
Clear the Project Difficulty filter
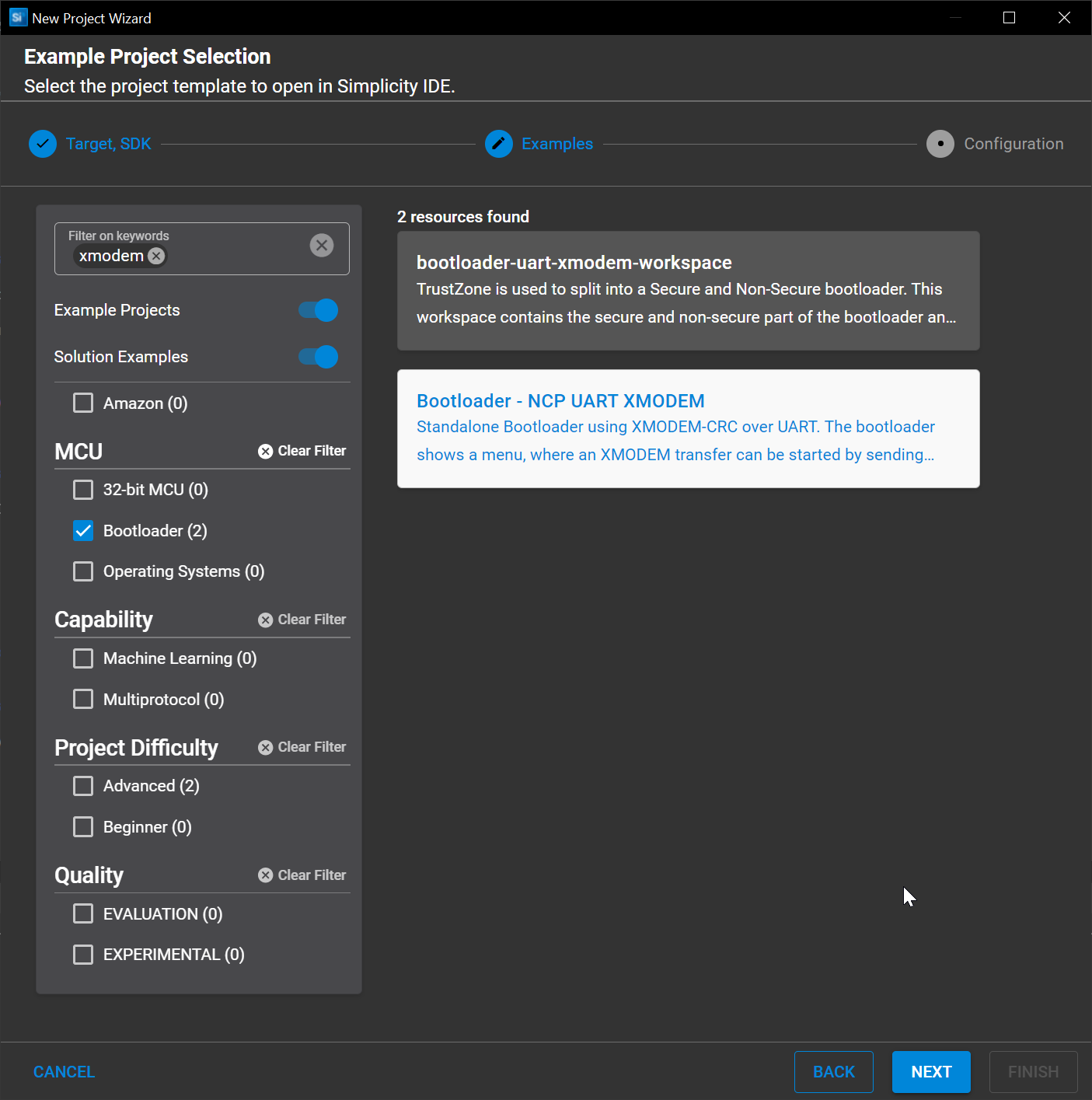302,747
